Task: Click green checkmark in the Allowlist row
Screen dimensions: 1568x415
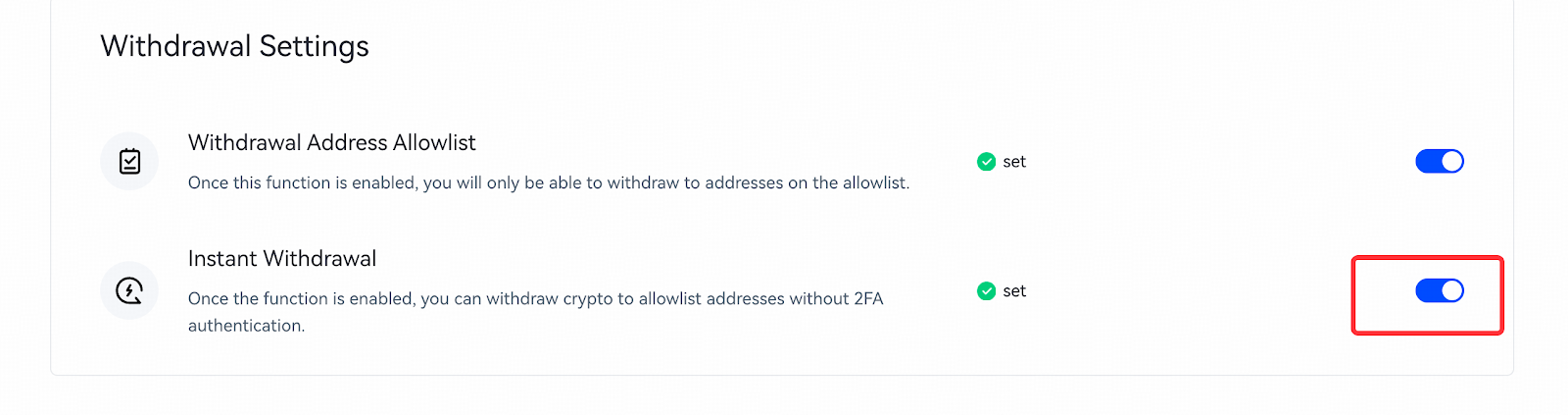Action: [986, 162]
